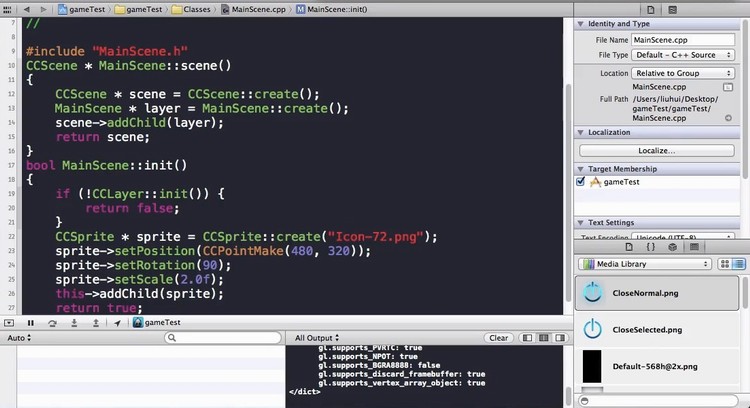Select Default-568h@2x.png in the media library
Screen dimensions: 750x408
(x=657, y=366)
